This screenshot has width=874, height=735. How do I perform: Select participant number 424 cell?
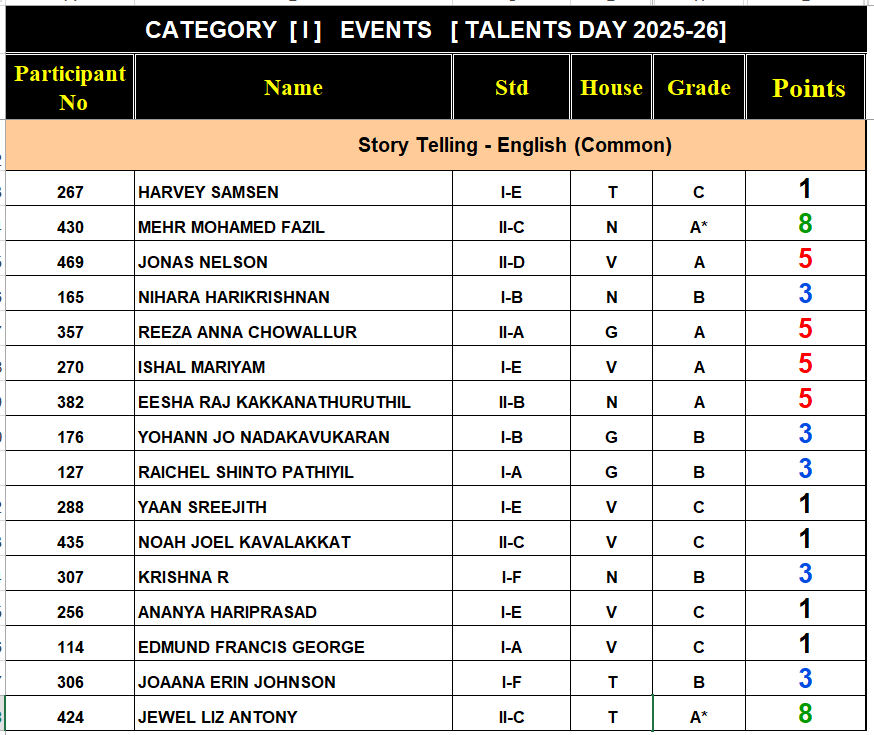tap(70, 714)
